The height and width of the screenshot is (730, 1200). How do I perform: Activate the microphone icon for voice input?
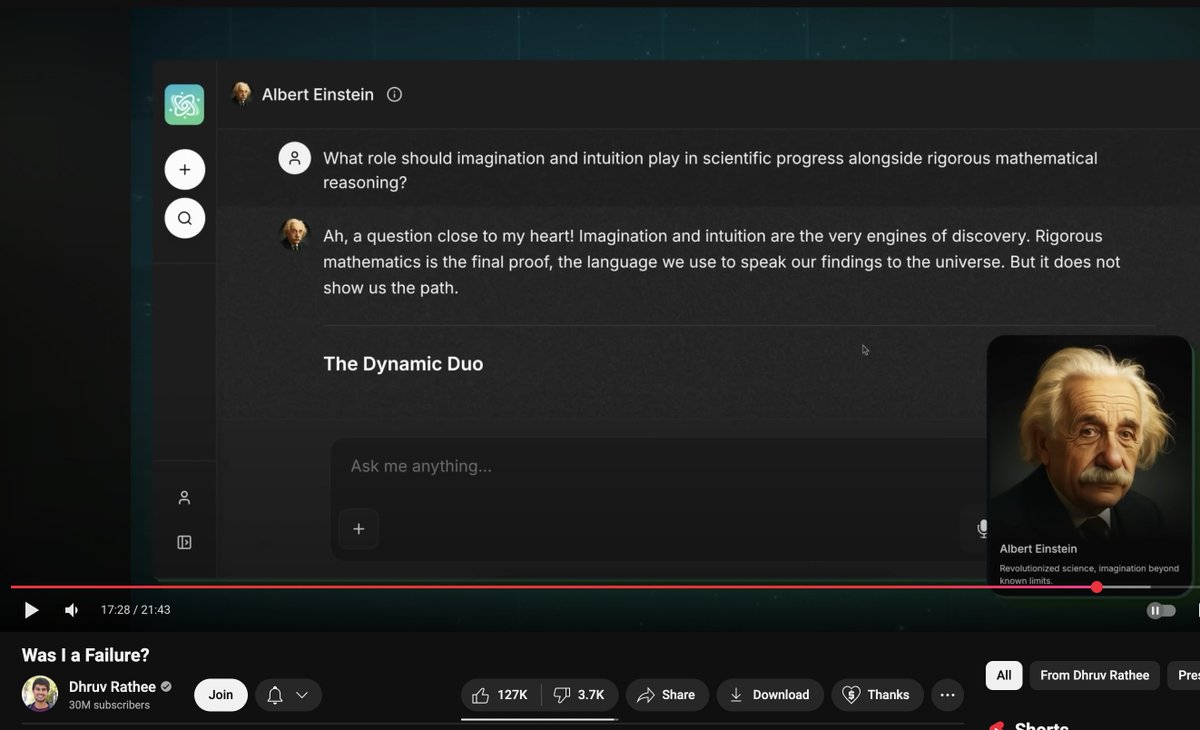pos(981,529)
